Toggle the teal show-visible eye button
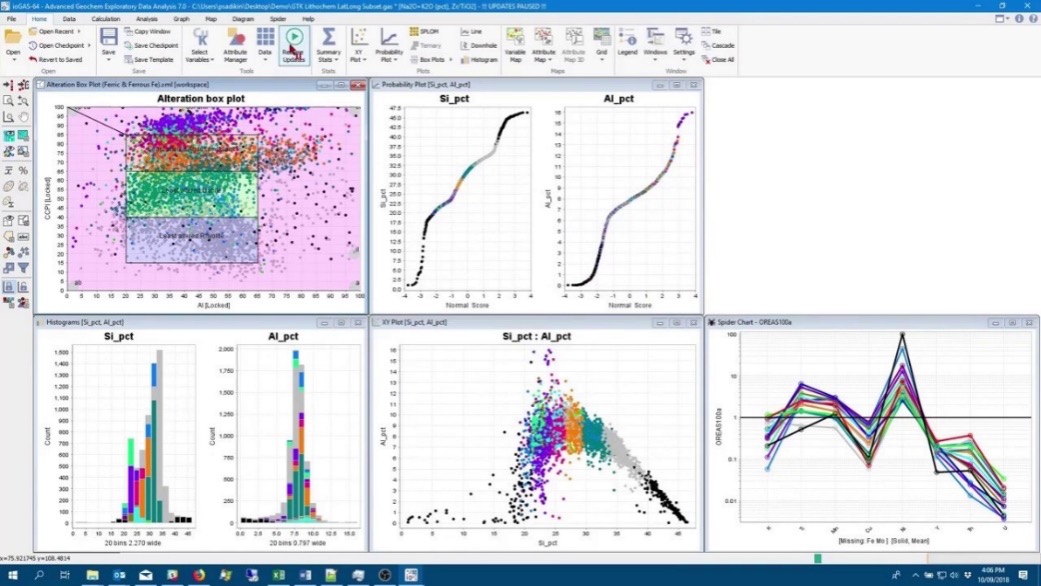The height and width of the screenshot is (586, 1041). (8, 135)
